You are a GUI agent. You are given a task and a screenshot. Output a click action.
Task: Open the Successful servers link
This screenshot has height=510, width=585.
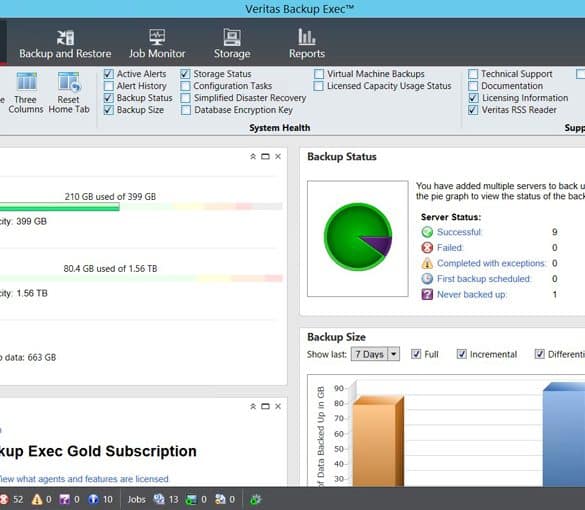(459, 232)
